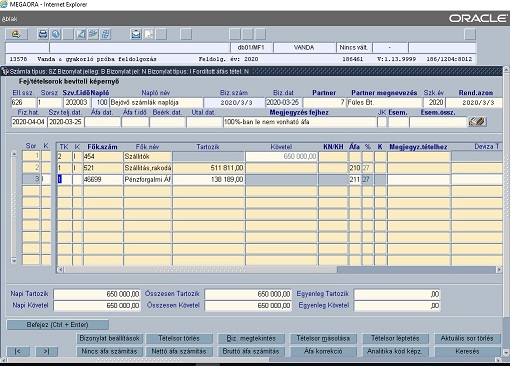The width and height of the screenshot is (510, 366).
Task: Click the Tételsor léptetés button
Action: click(395, 338)
